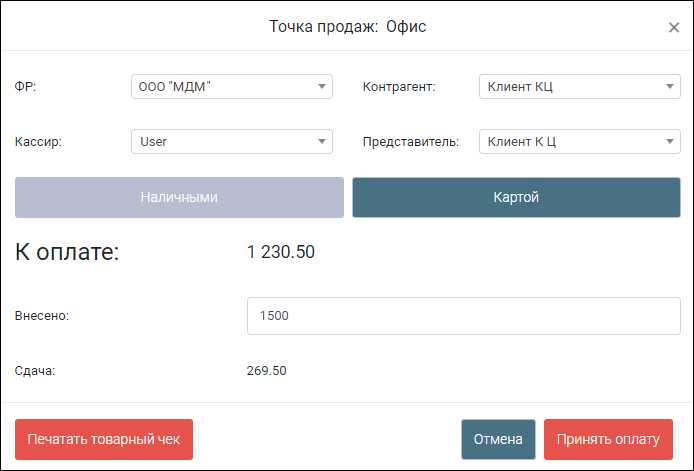Click Печатать товарный чек button
694x471 pixels.
click(x=104, y=440)
